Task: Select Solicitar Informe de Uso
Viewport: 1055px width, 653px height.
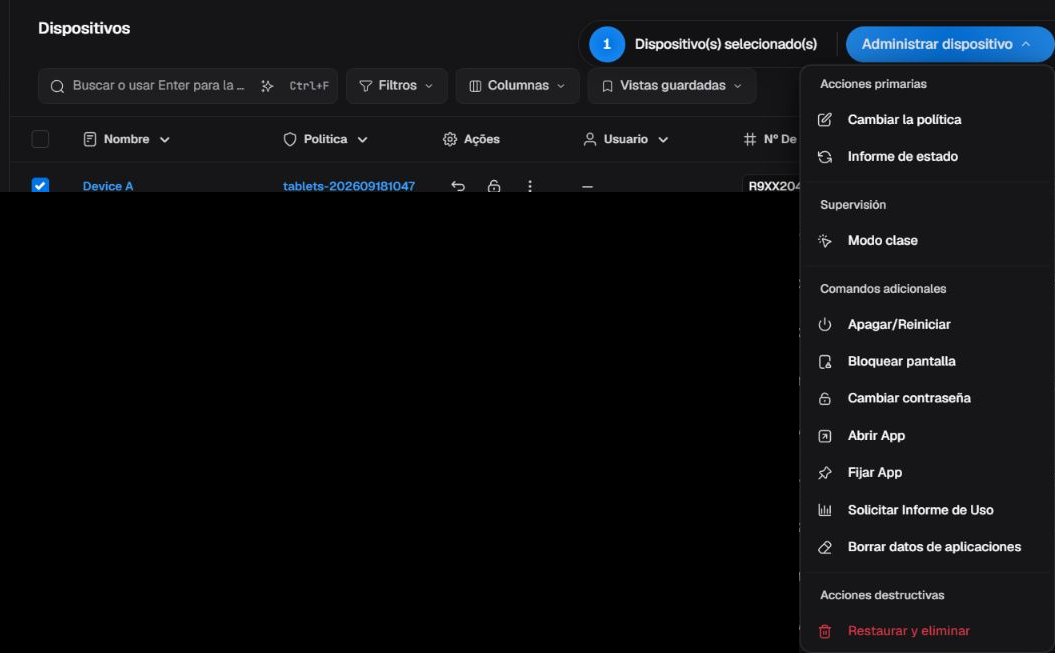Action: click(x=927, y=510)
